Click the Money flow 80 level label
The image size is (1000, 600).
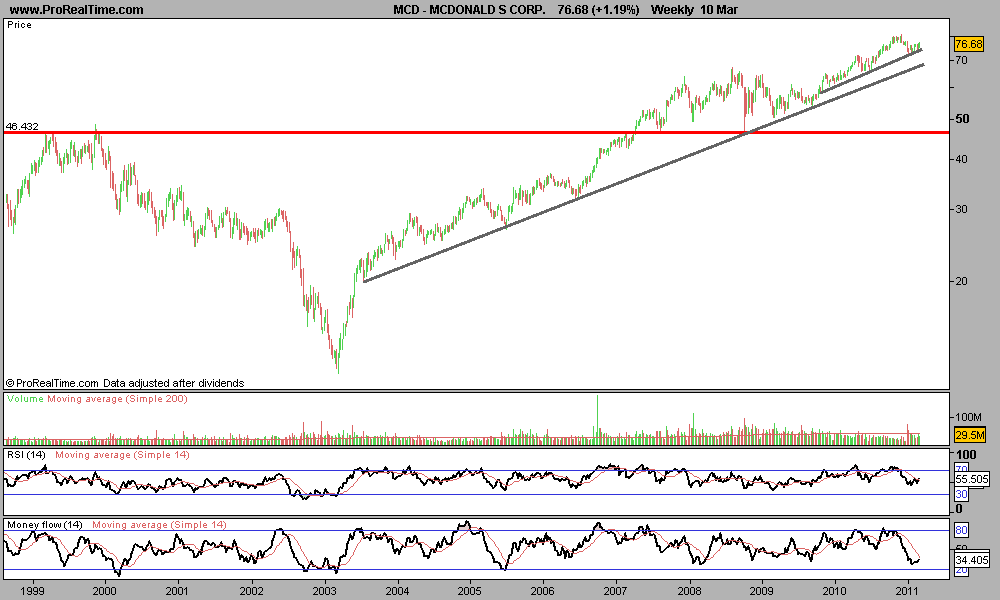961,530
